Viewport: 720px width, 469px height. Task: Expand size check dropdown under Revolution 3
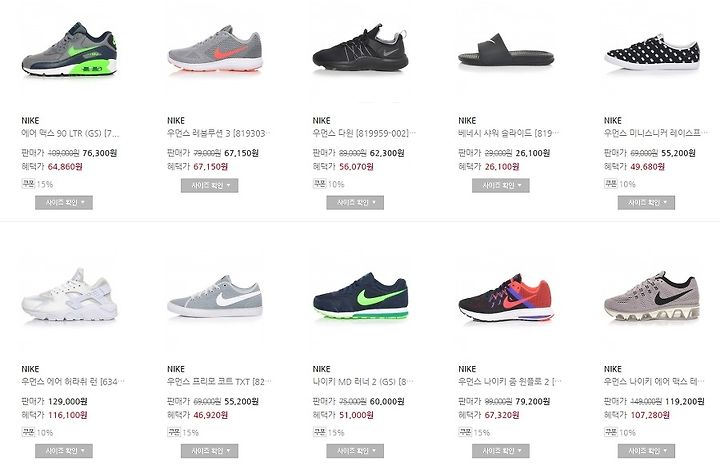coord(209,186)
